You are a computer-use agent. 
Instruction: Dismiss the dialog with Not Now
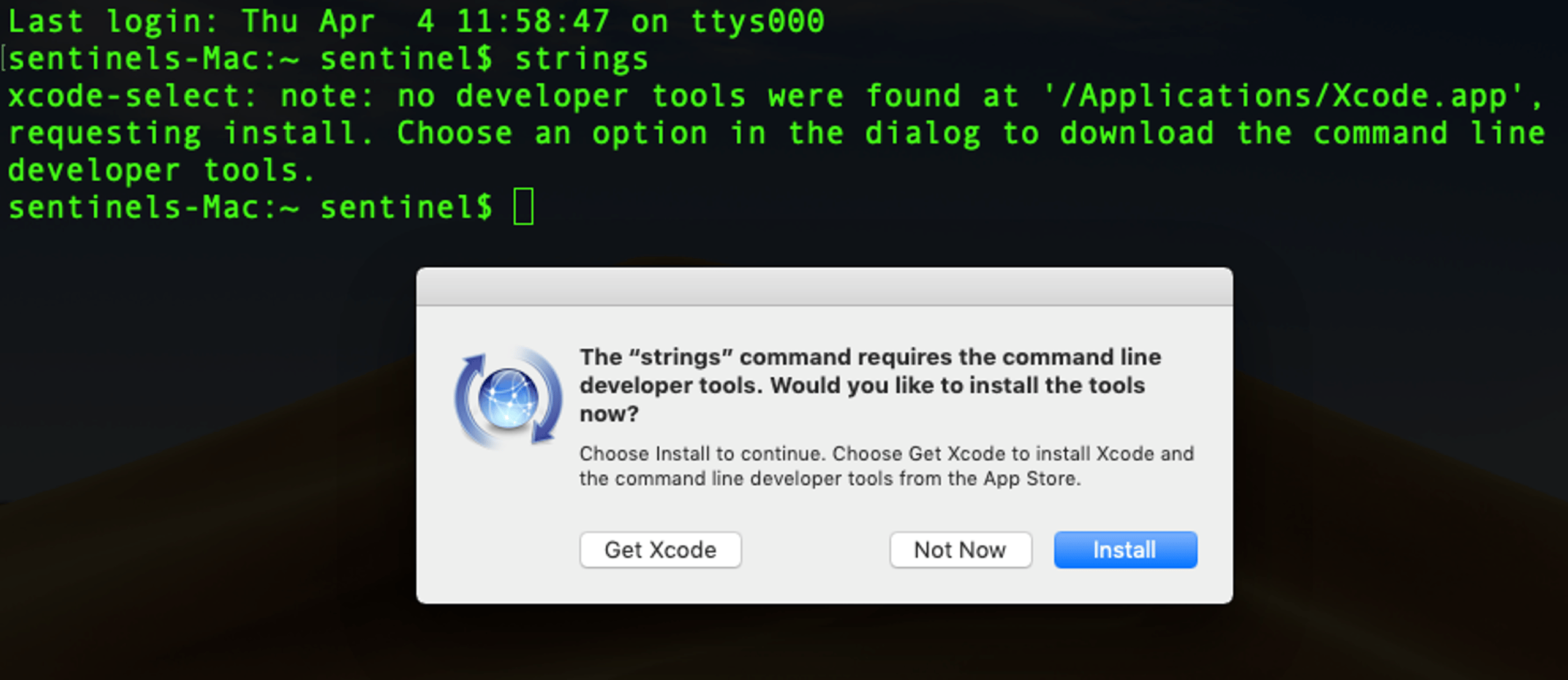click(x=960, y=550)
